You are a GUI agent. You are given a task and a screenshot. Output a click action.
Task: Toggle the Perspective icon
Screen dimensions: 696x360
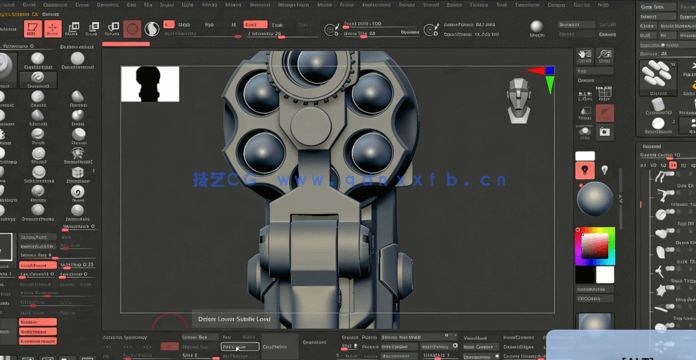(585, 113)
